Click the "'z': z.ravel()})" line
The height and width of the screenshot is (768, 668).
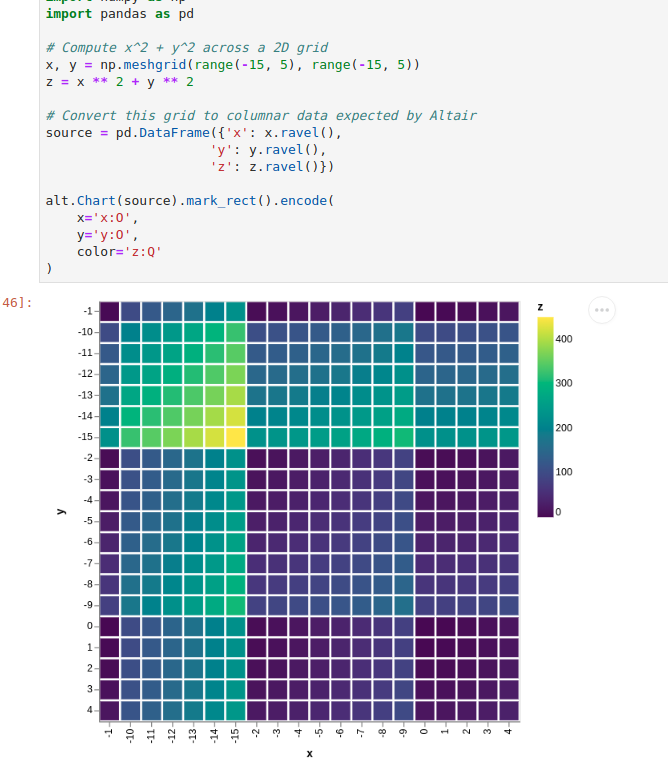(272, 167)
